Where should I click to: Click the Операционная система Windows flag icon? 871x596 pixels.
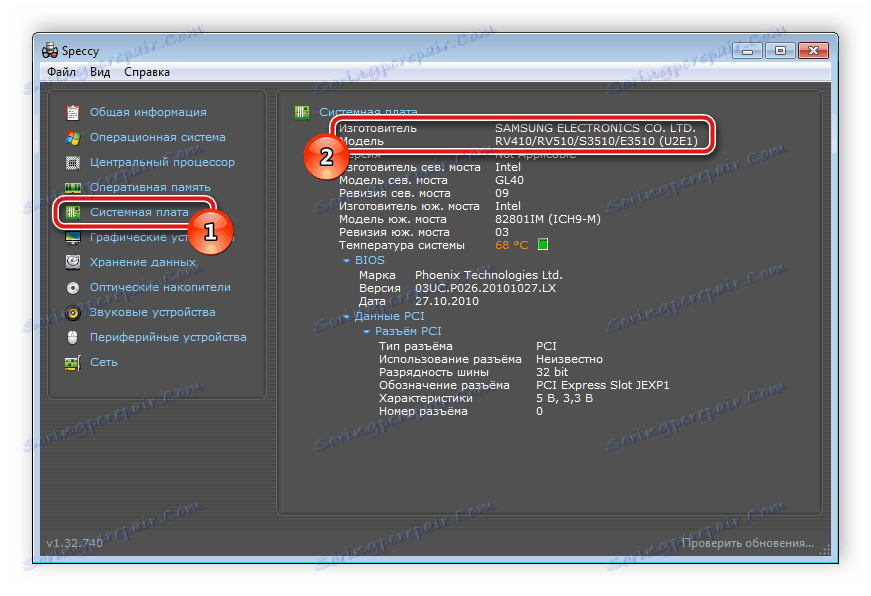(73, 138)
